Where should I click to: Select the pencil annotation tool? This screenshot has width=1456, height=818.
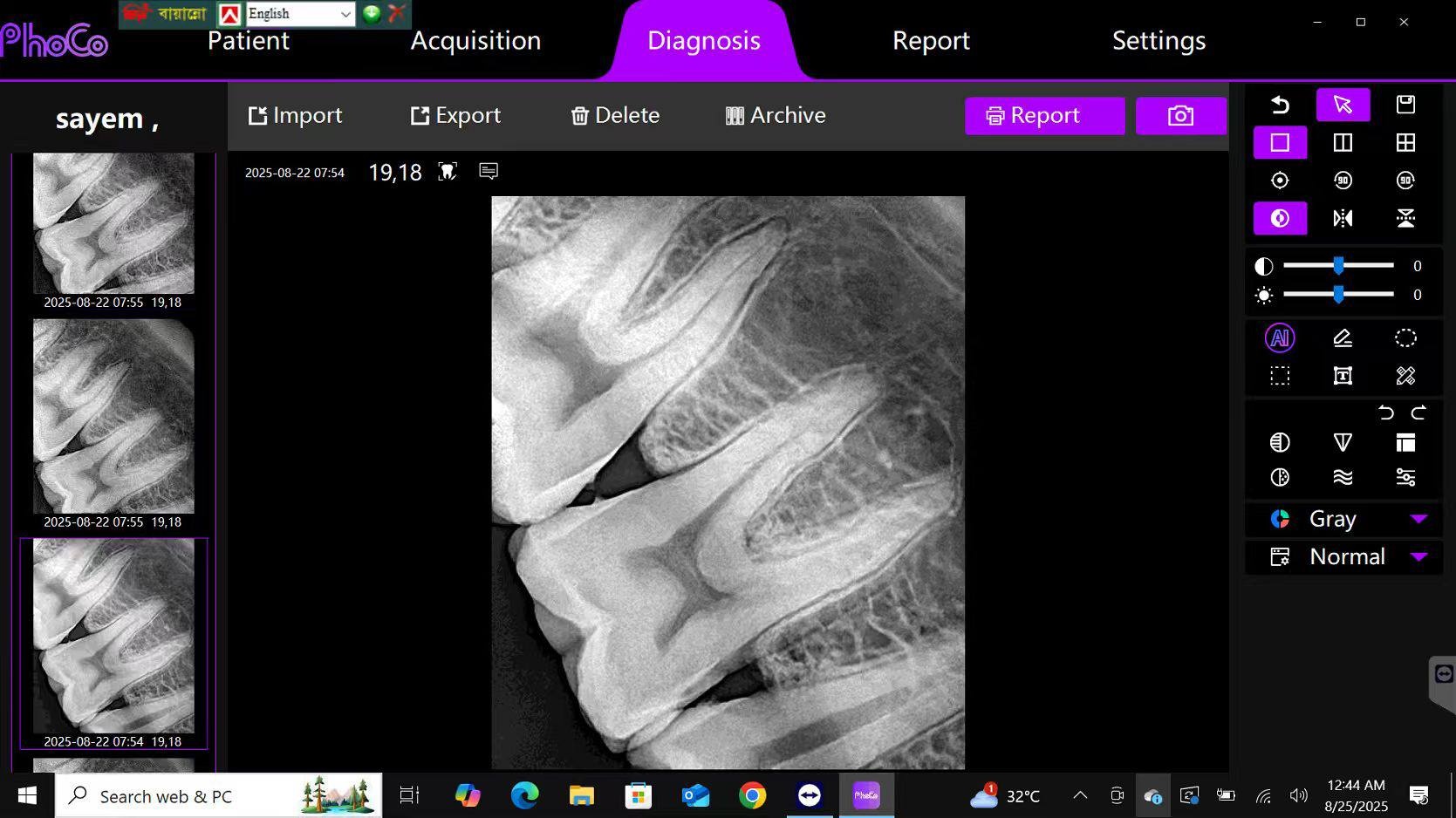pos(1343,338)
